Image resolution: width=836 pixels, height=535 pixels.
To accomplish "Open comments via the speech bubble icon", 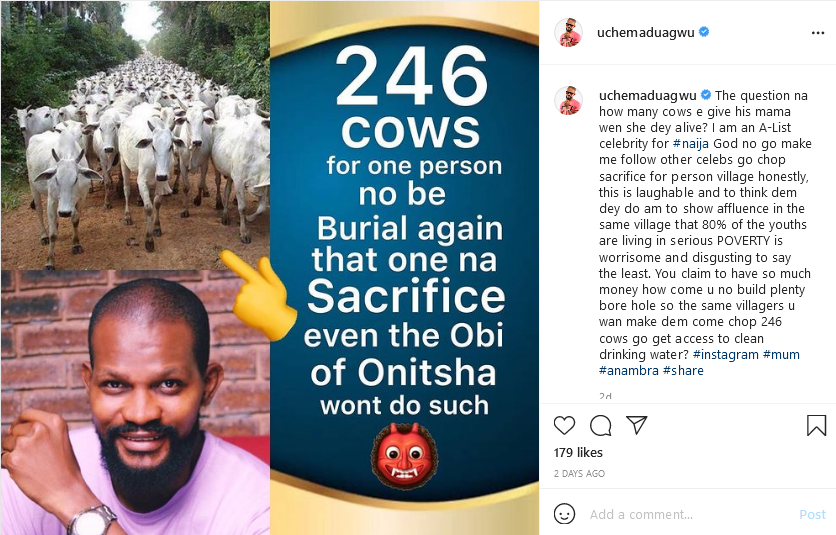I will (x=600, y=425).
